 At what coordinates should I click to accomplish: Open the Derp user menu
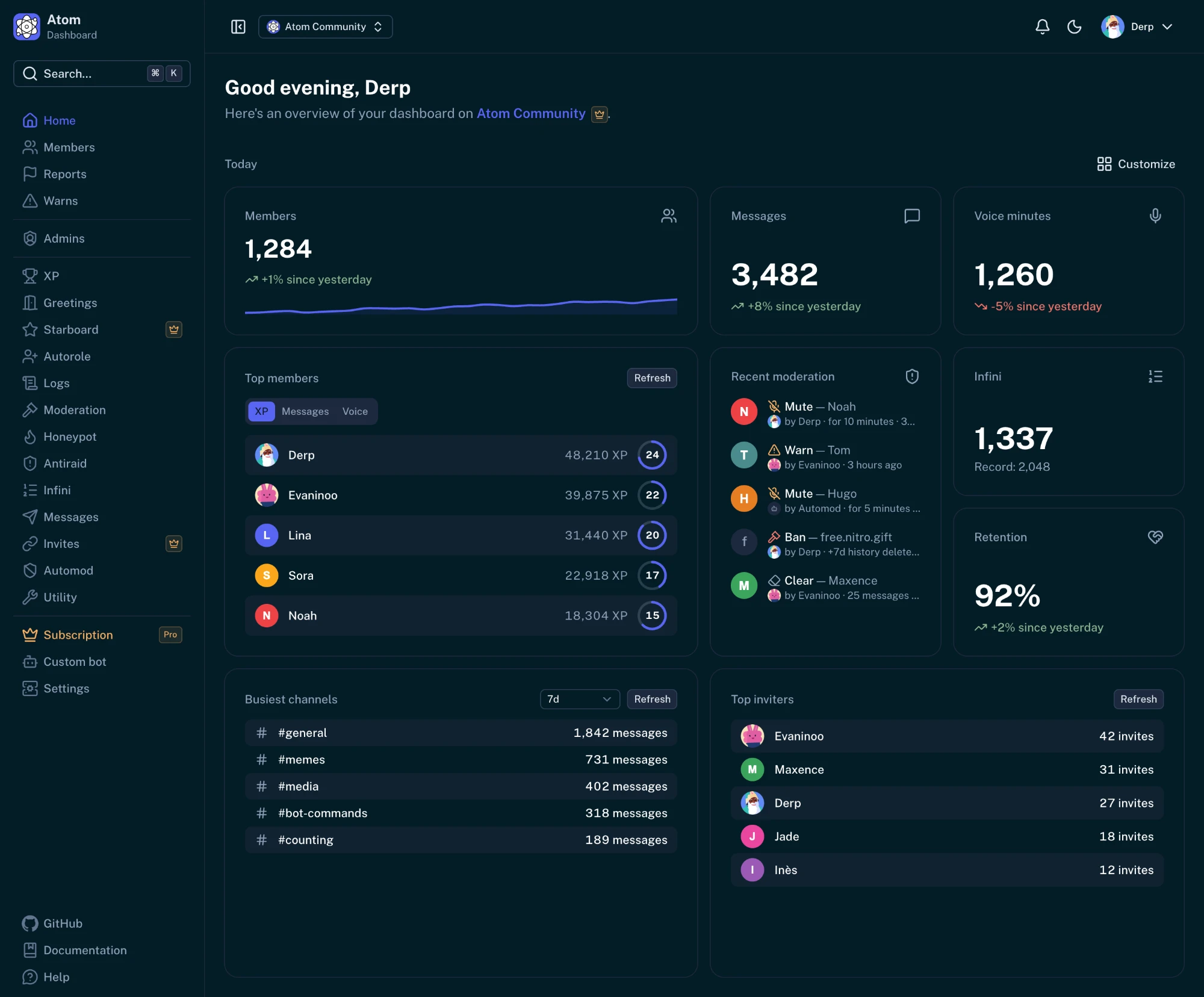point(1137,26)
